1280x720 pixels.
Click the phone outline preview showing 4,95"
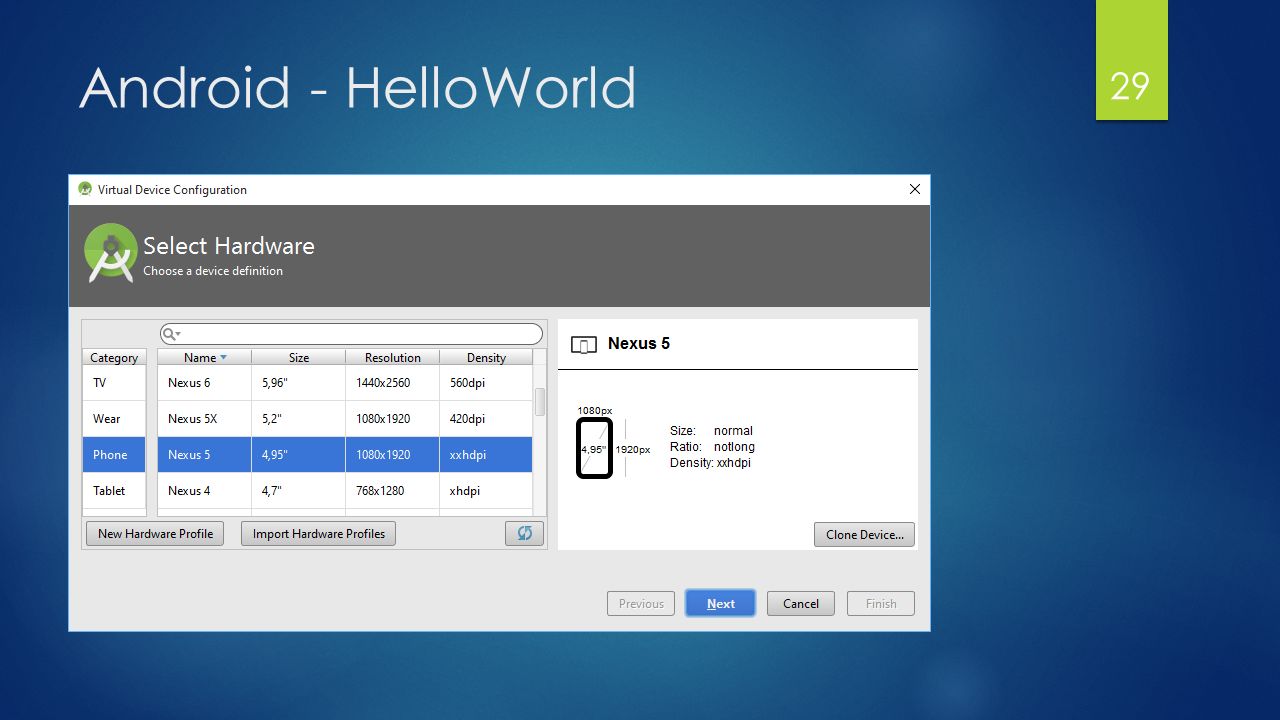point(594,448)
